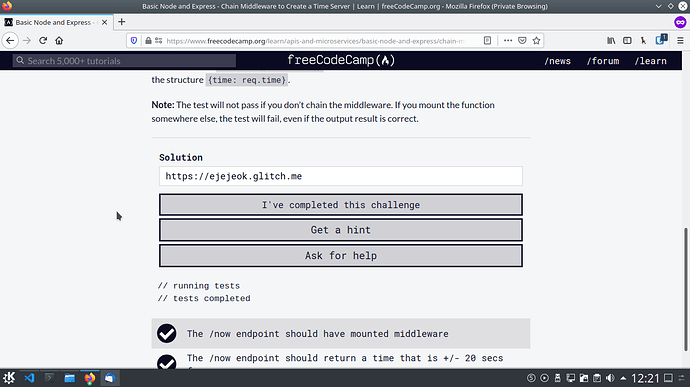Viewport: 690px width, 387px height.
Task: Toggle reader view icon in address bar
Action: (487, 41)
